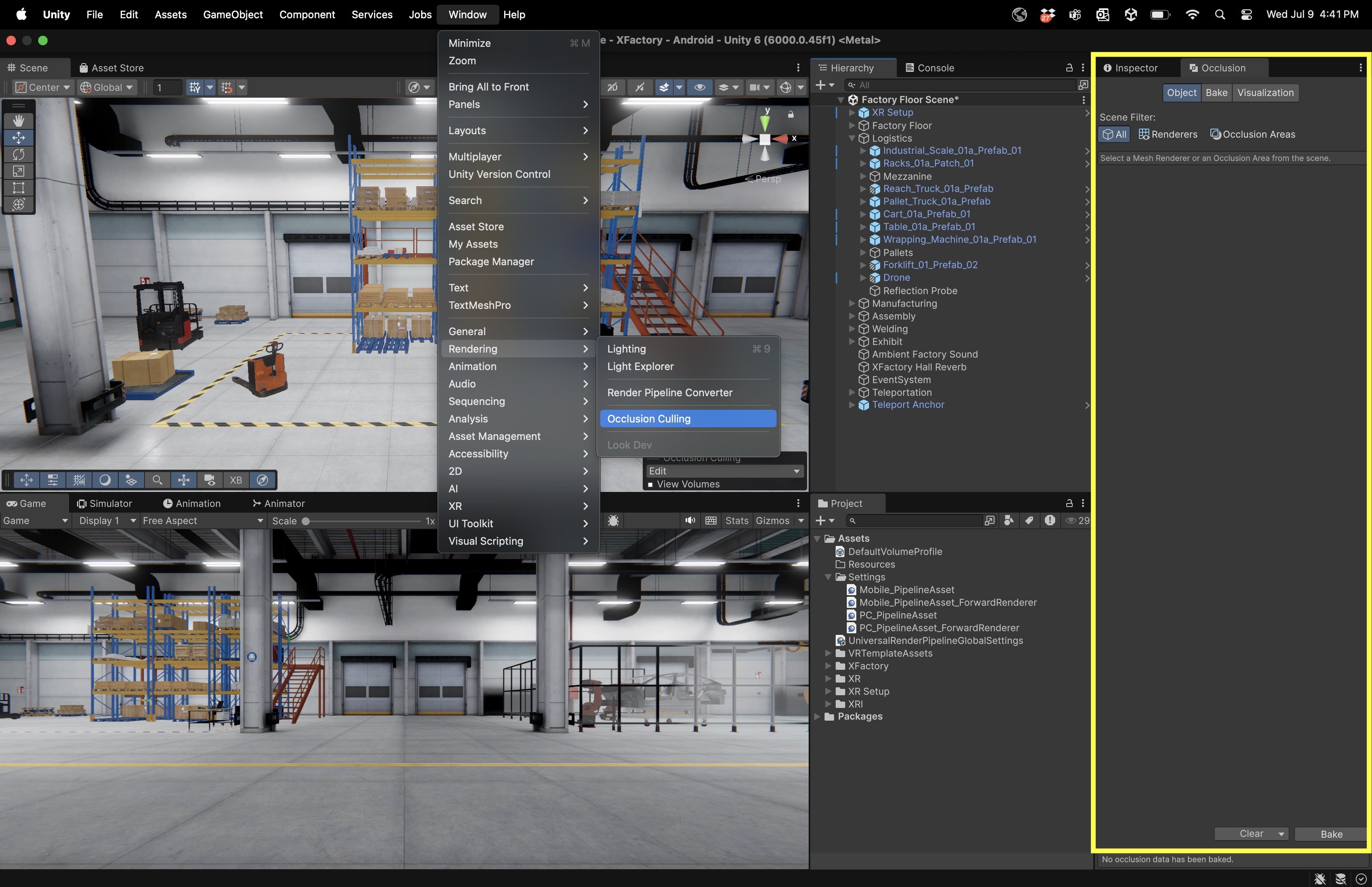The height and width of the screenshot is (887, 1372).
Task: Adjust the Game view Scale slider
Action: pos(306,521)
